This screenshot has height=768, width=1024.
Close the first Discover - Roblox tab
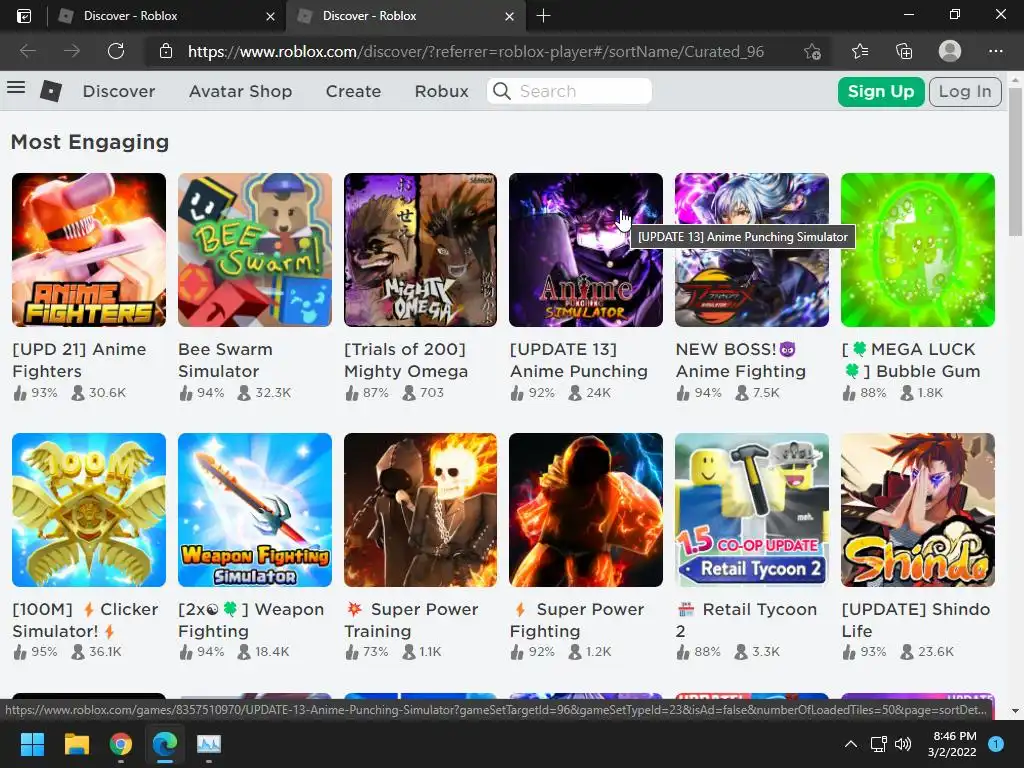270,16
